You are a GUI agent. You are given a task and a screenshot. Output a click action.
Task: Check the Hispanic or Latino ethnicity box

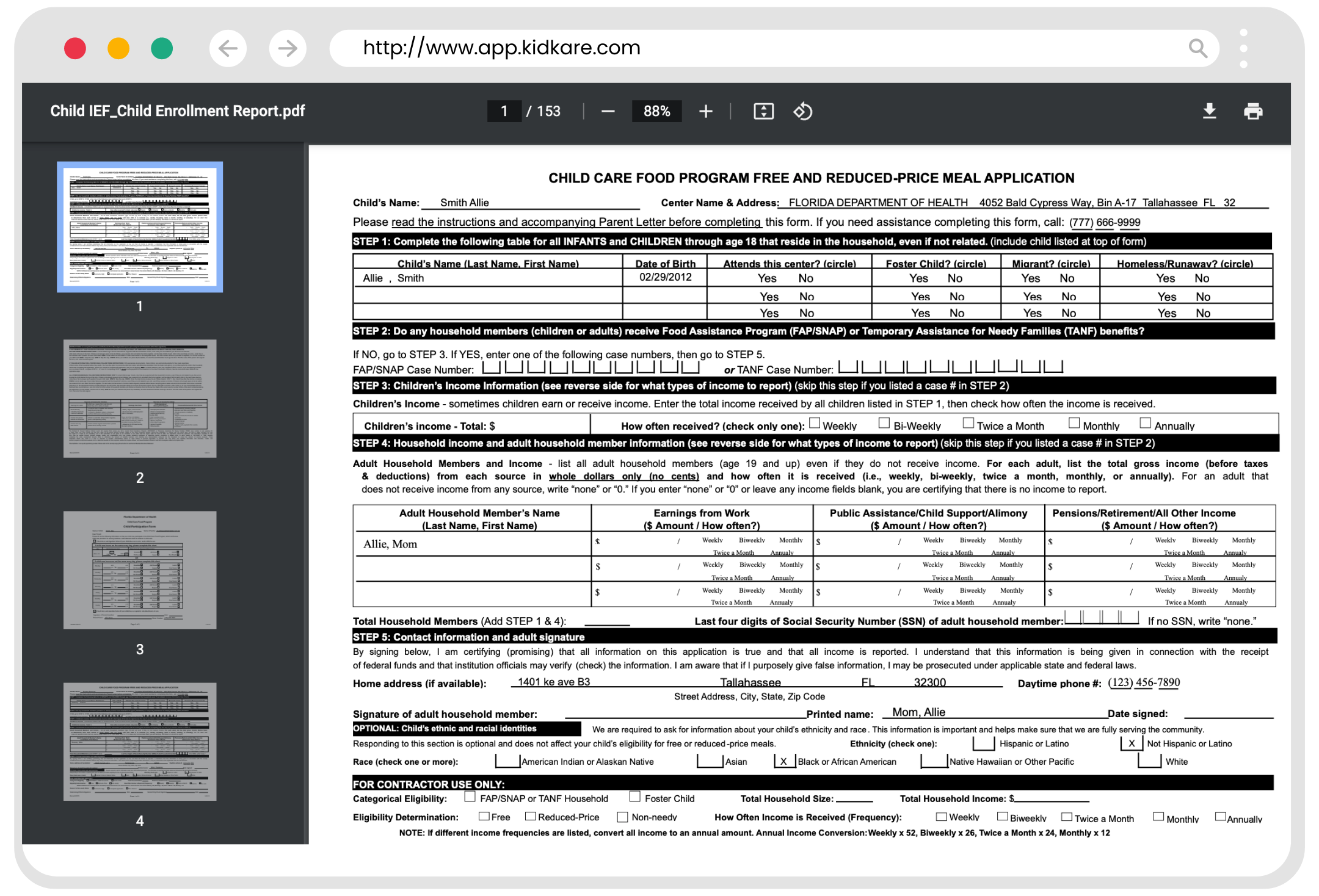point(983,743)
